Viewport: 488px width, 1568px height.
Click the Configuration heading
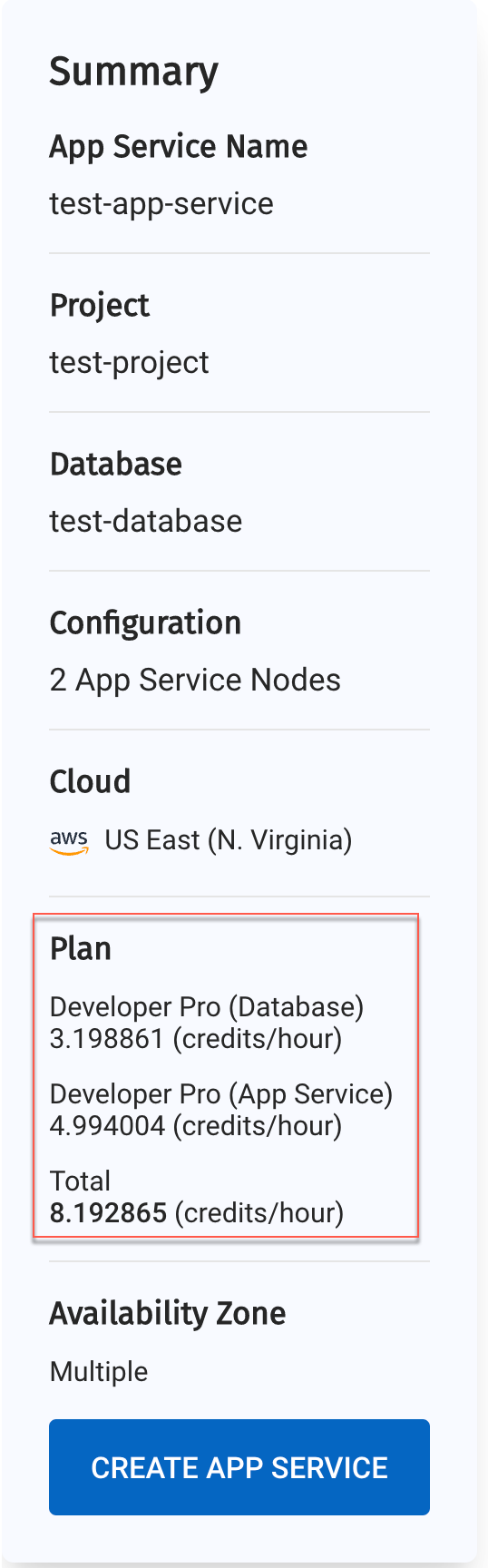[145, 623]
